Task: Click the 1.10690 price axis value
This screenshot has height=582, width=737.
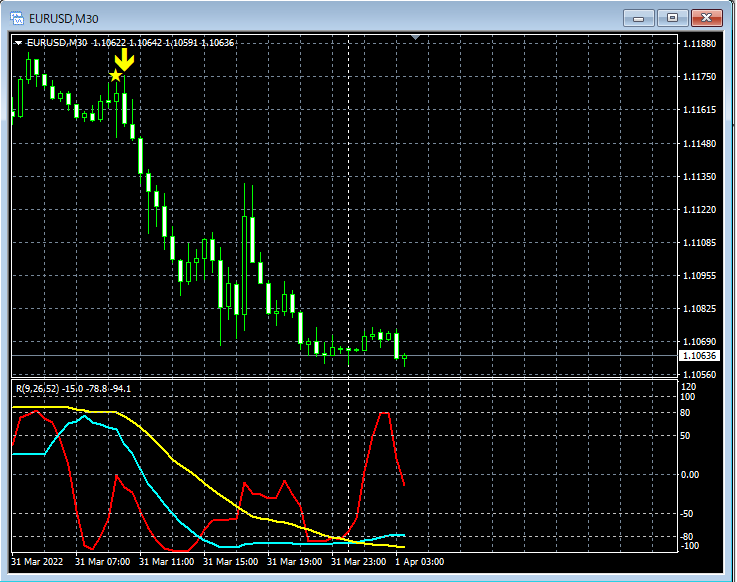Action: pos(699,342)
